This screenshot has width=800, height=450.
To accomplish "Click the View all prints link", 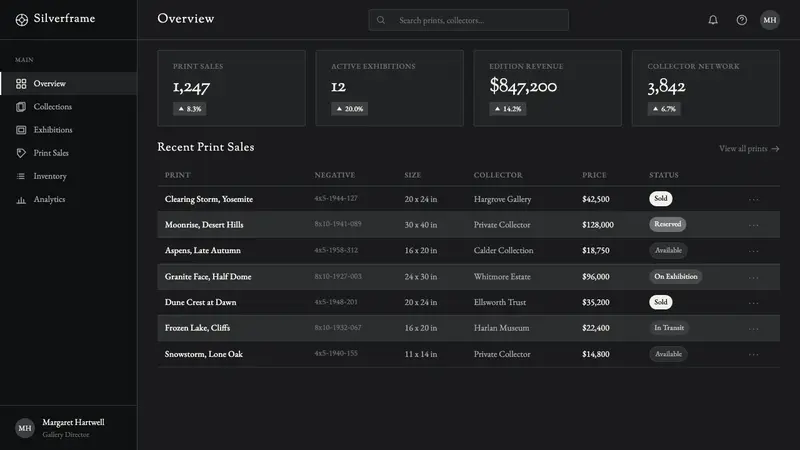I will pyautogui.click(x=749, y=148).
